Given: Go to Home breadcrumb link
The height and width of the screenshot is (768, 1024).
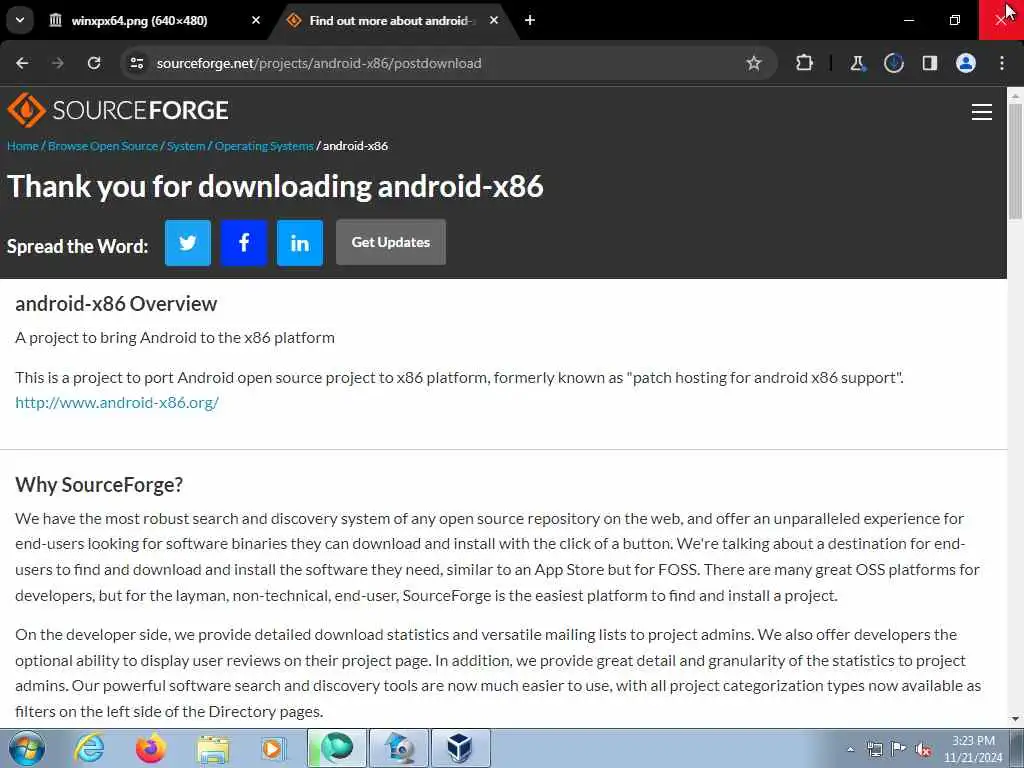Looking at the screenshot, I should [x=23, y=146].
